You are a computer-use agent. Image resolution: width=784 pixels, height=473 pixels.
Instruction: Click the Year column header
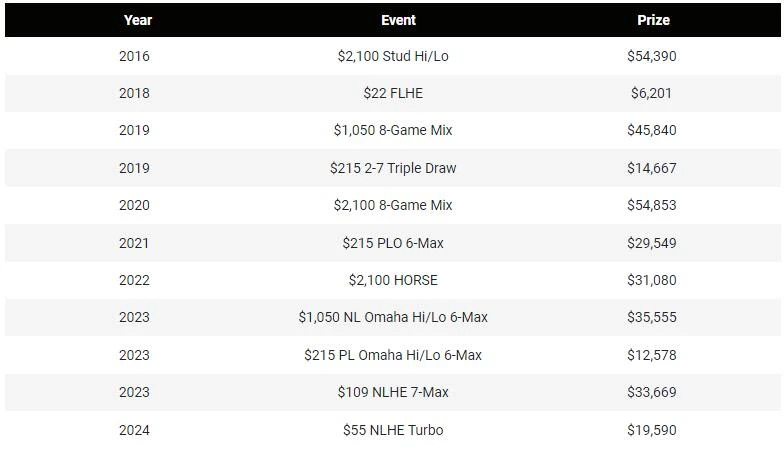pos(138,20)
